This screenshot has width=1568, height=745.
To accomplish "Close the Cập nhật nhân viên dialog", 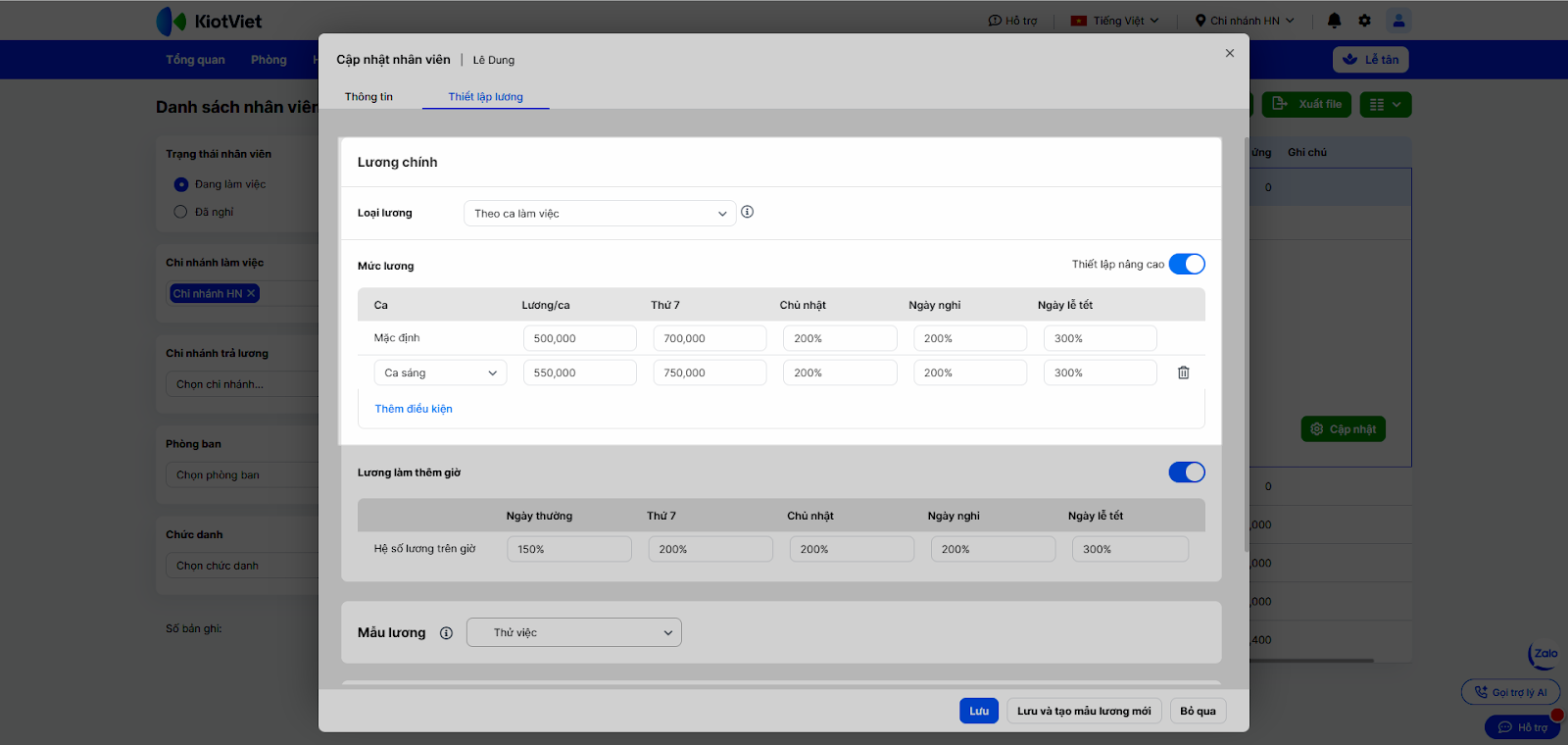I will [x=1229, y=54].
